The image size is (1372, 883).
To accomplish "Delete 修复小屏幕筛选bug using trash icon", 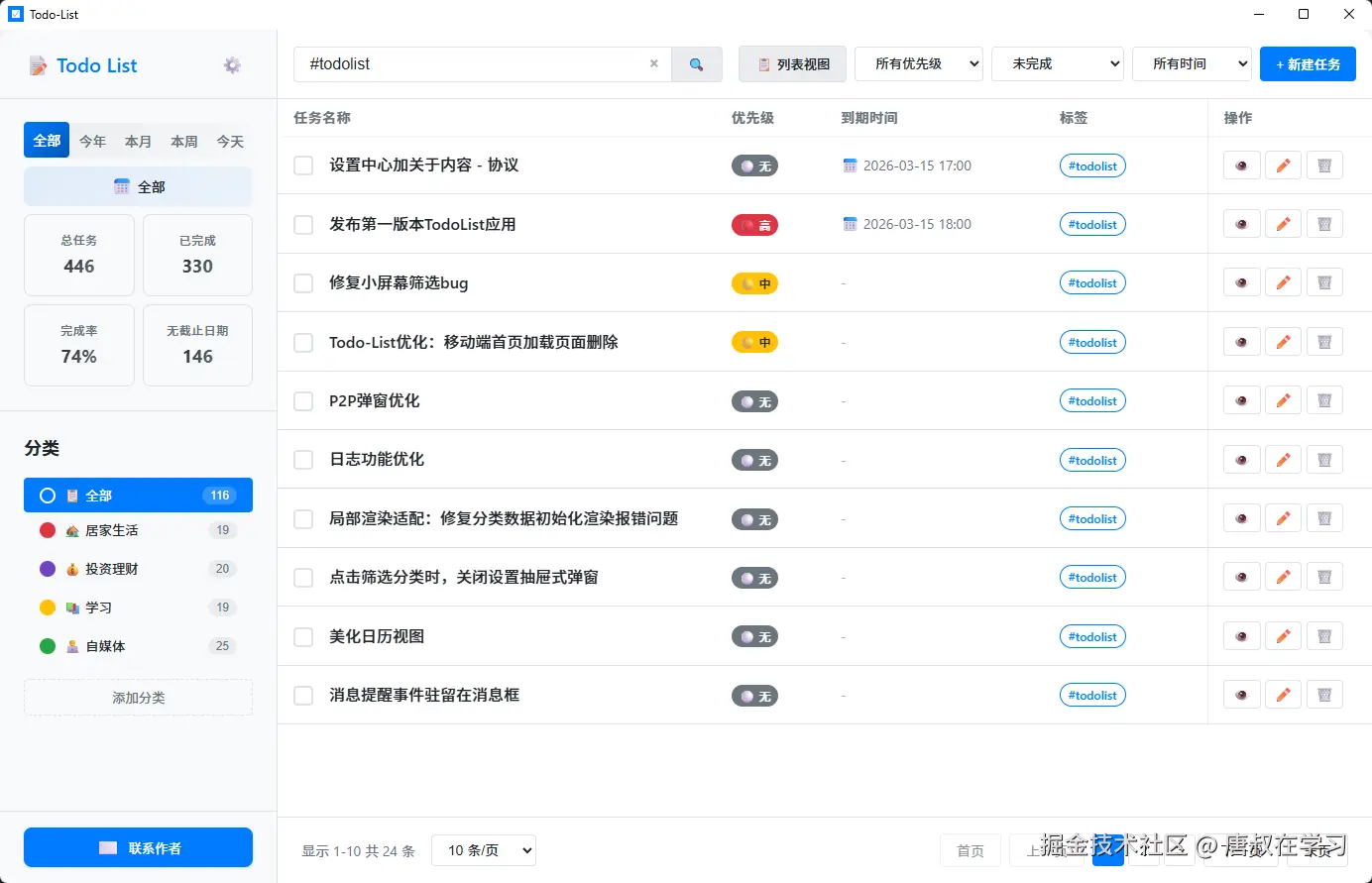I will point(1324,281).
